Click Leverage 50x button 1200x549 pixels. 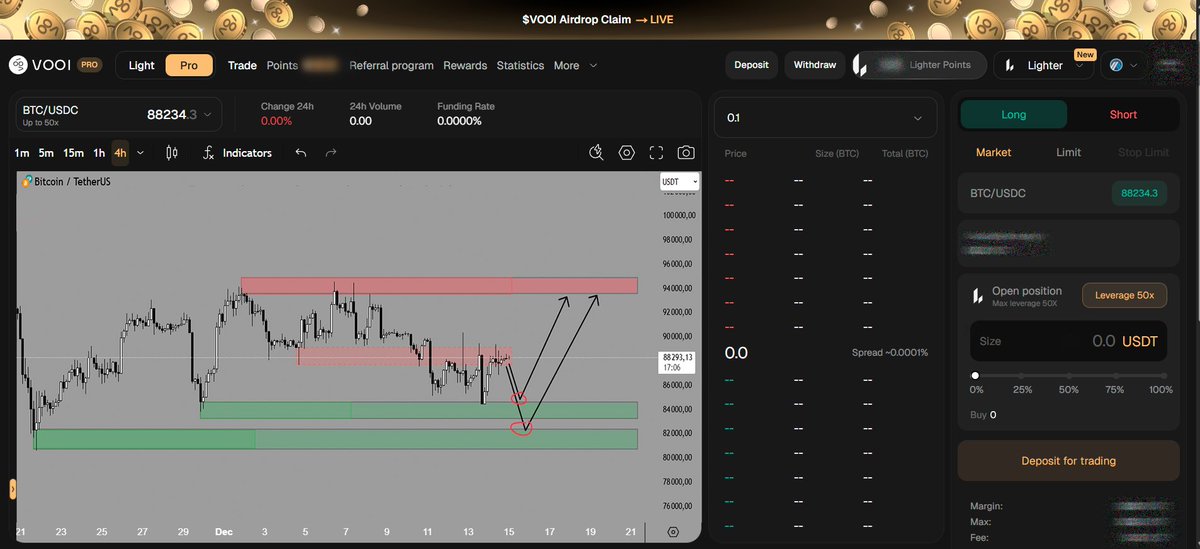click(1124, 296)
